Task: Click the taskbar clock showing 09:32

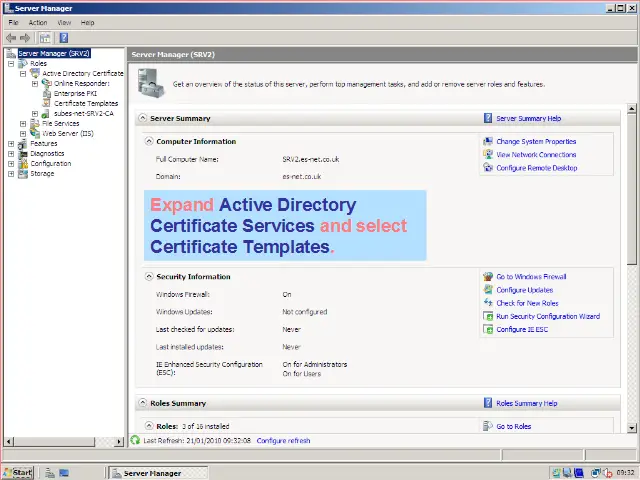Action: pos(625,473)
